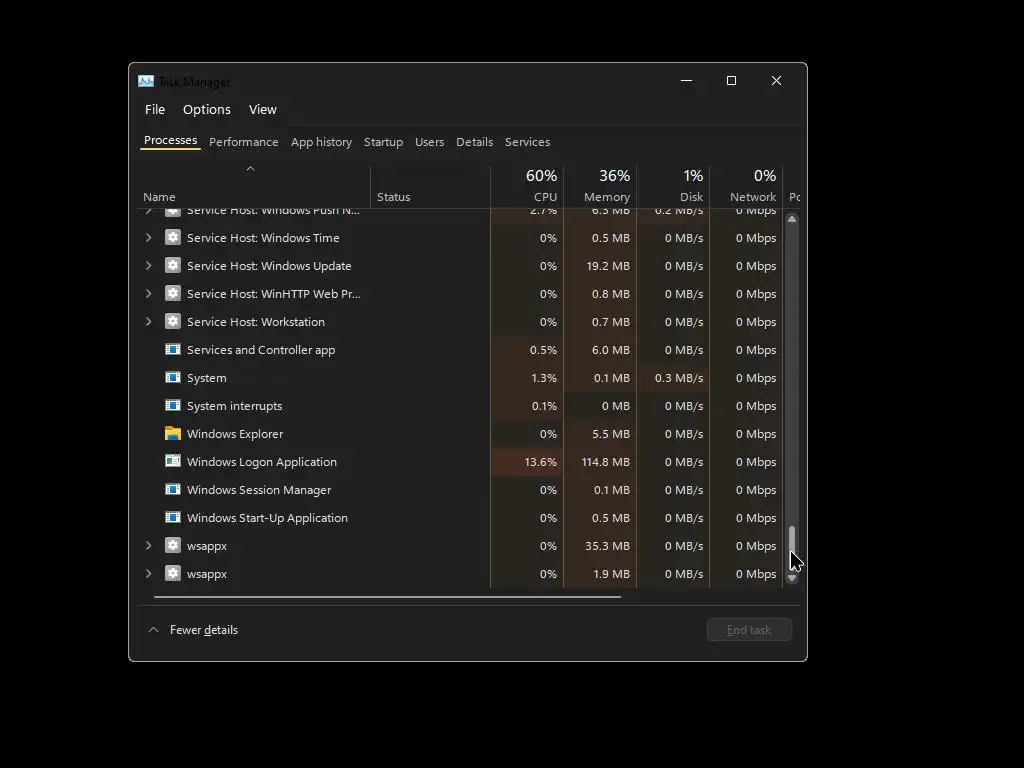The width and height of the screenshot is (1024, 768).
Task: Close the Task Manager window
Action: tap(776, 81)
